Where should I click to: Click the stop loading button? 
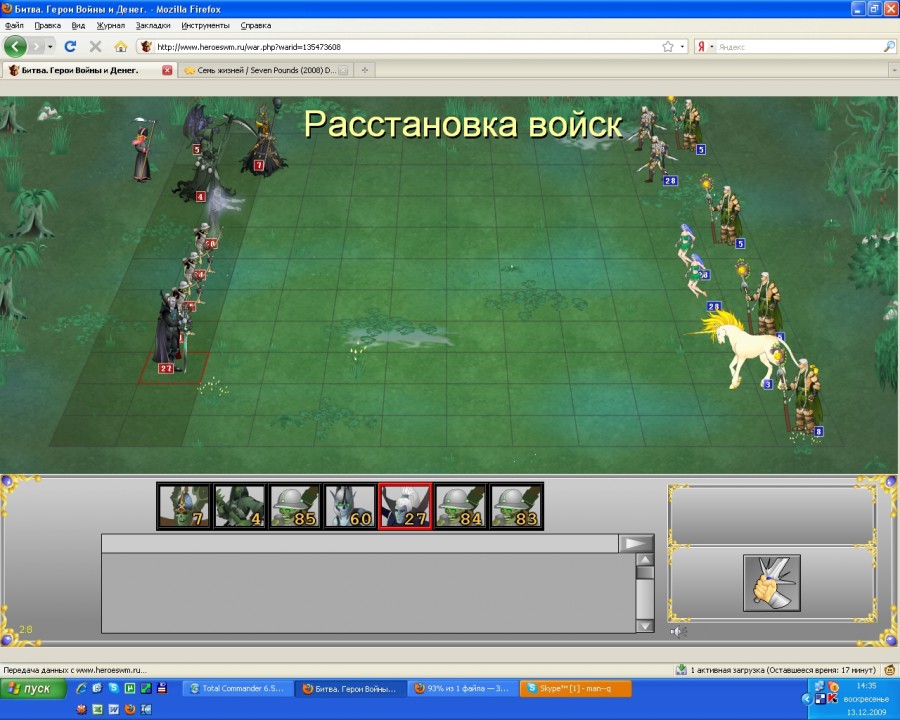[95, 47]
